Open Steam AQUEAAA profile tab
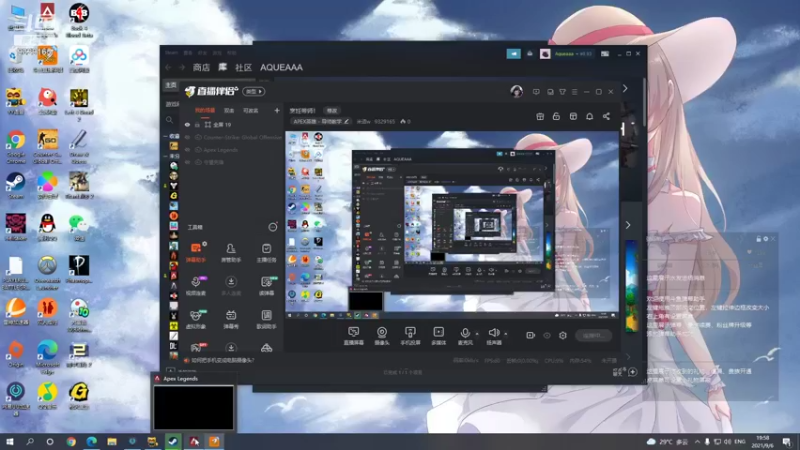This screenshot has height=450, width=800. (x=281, y=67)
